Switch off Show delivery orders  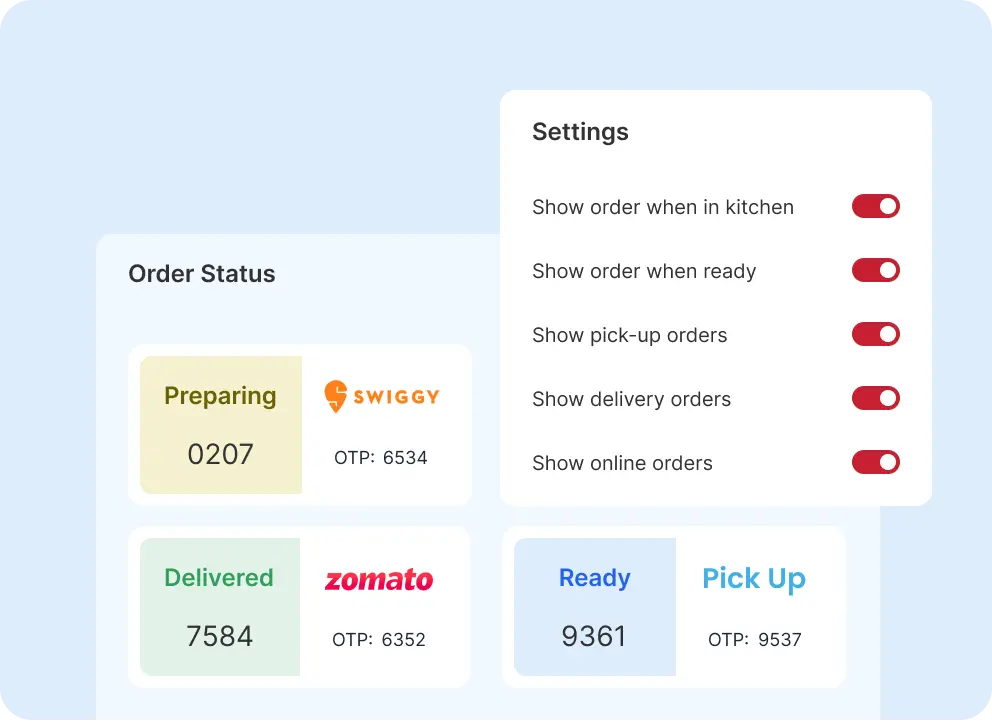tap(875, 399)
